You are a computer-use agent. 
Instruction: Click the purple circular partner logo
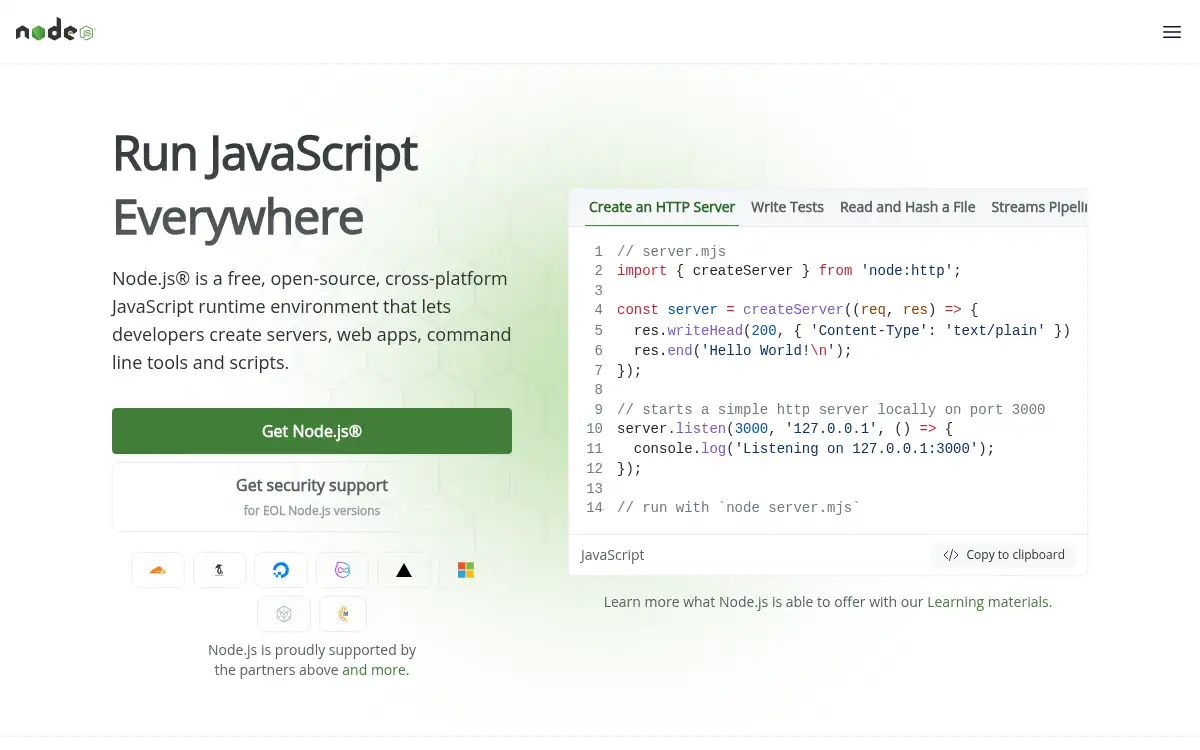click(342, 570)
